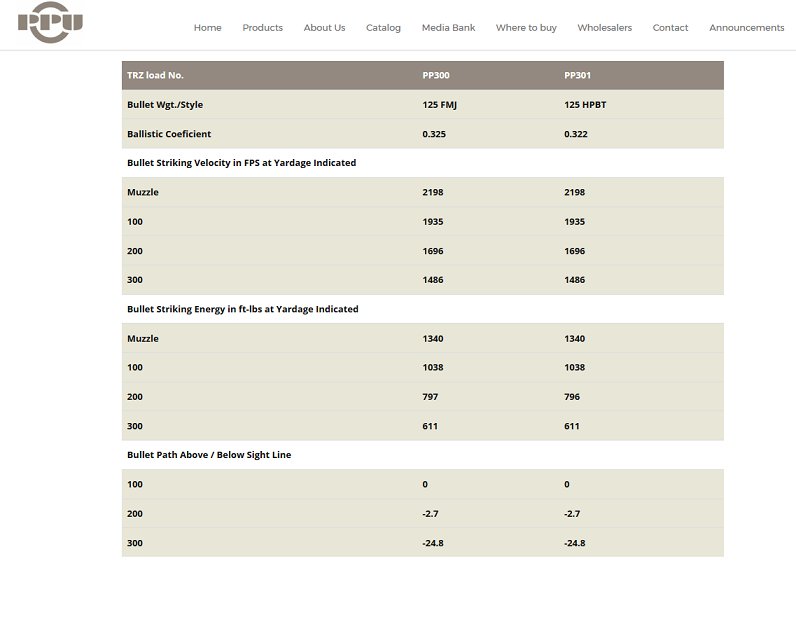Open Where to buy page
The width and height of the screenshot is (796, 624).
tap(526, 28)
